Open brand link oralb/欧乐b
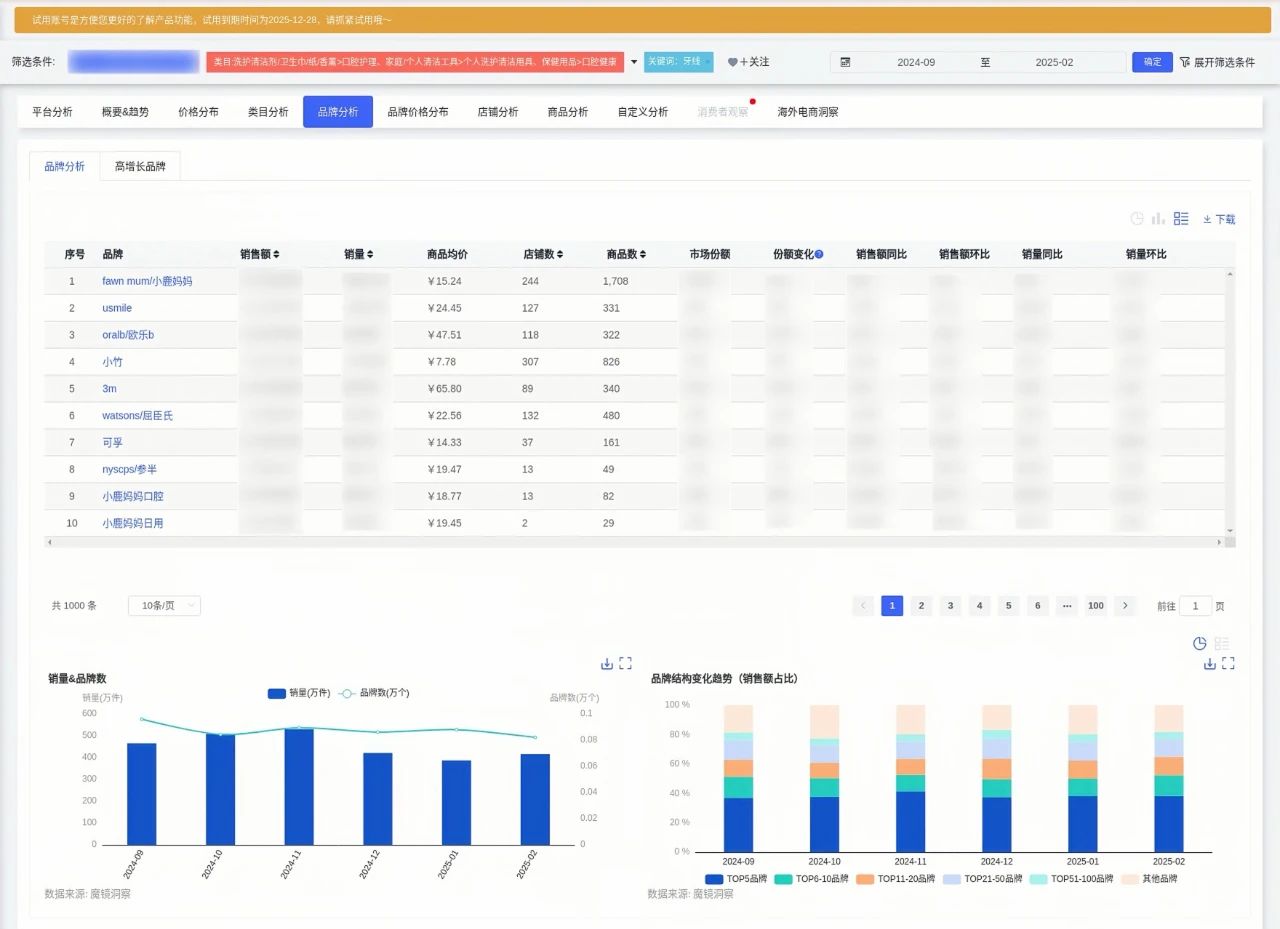This screenshot has height=929, width=1280. tap(128, 335)
